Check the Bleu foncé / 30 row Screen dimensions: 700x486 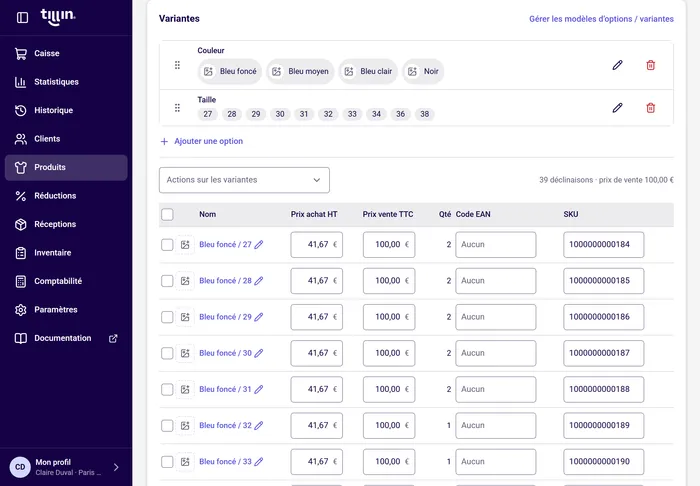pyautogui.click(x=167, y=353)
